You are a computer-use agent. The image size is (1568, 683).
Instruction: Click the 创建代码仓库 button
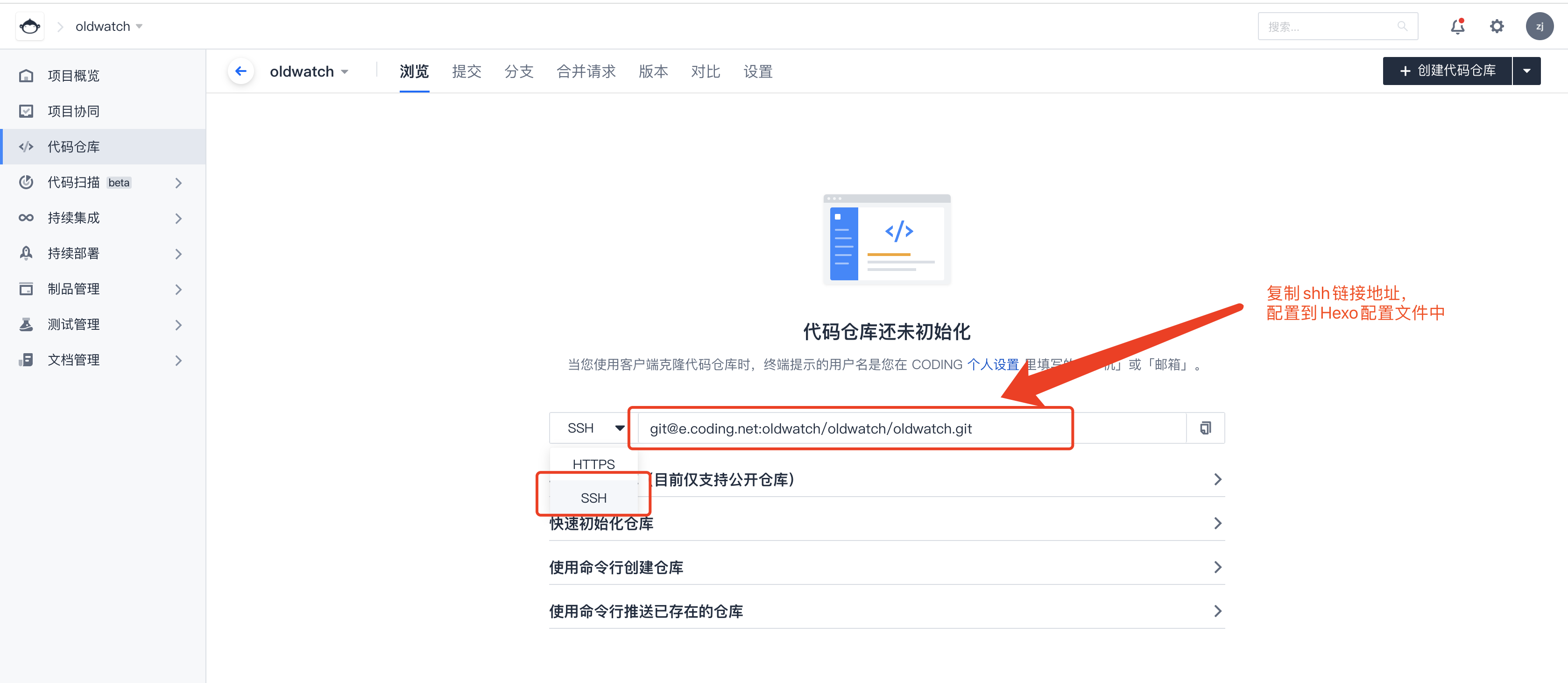(x=1447, y=71)
